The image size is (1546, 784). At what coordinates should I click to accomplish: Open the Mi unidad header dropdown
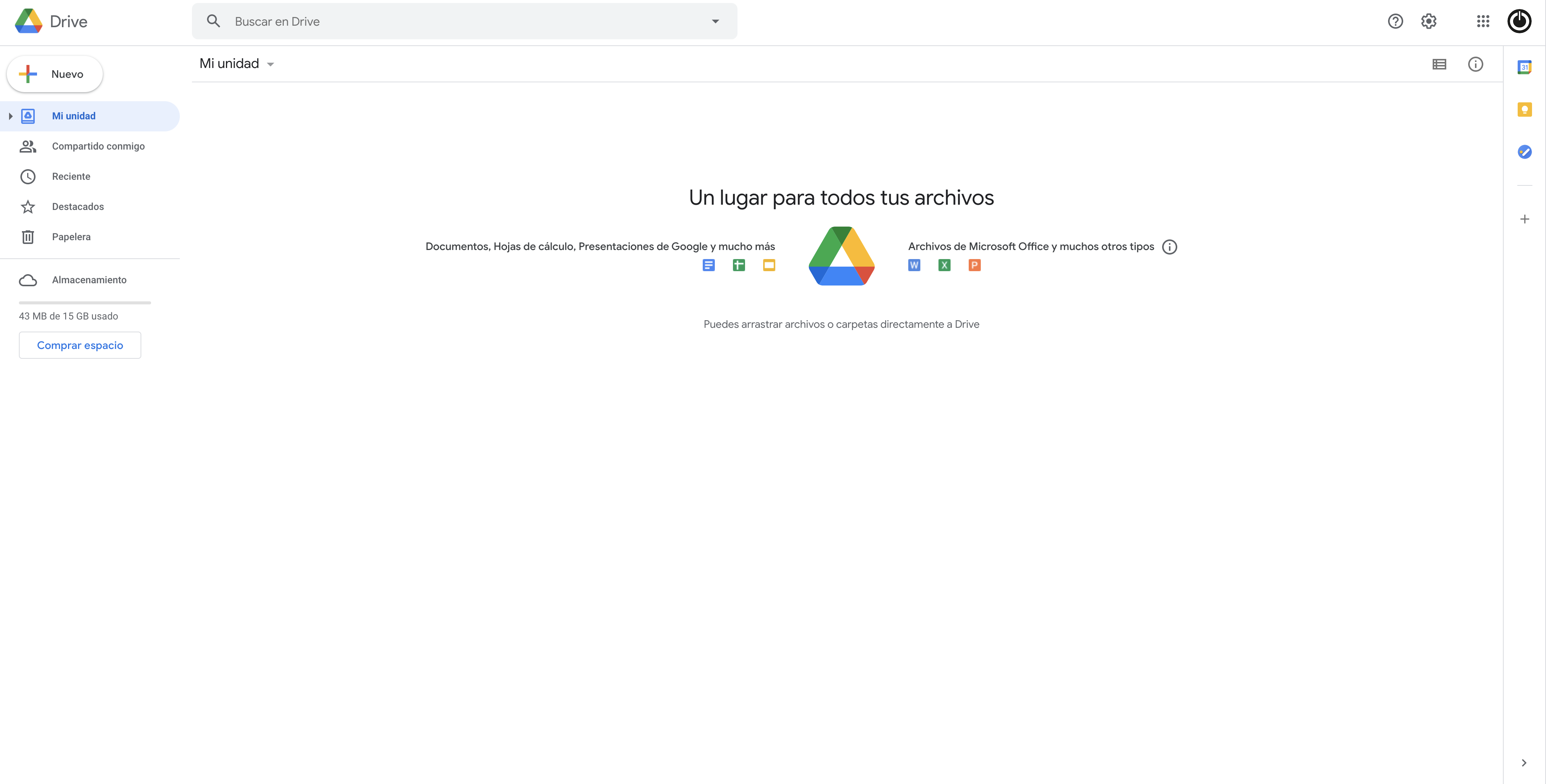point(237,63)
